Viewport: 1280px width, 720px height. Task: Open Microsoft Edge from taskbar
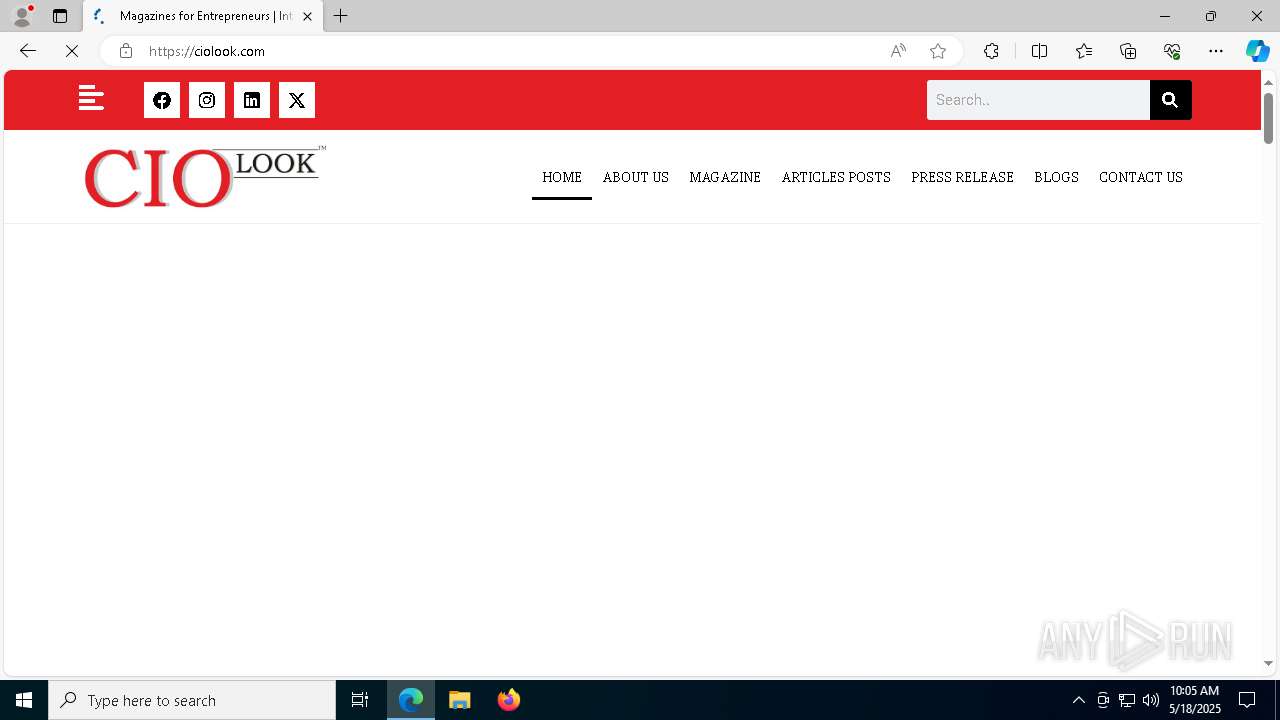pyautogui.click(x=411, y=700)
